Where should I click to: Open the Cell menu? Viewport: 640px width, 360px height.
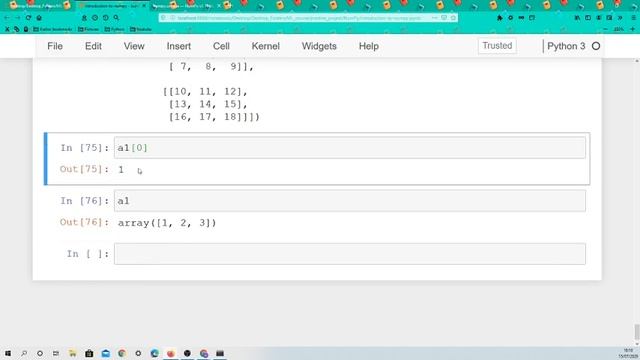coord(221,46)
